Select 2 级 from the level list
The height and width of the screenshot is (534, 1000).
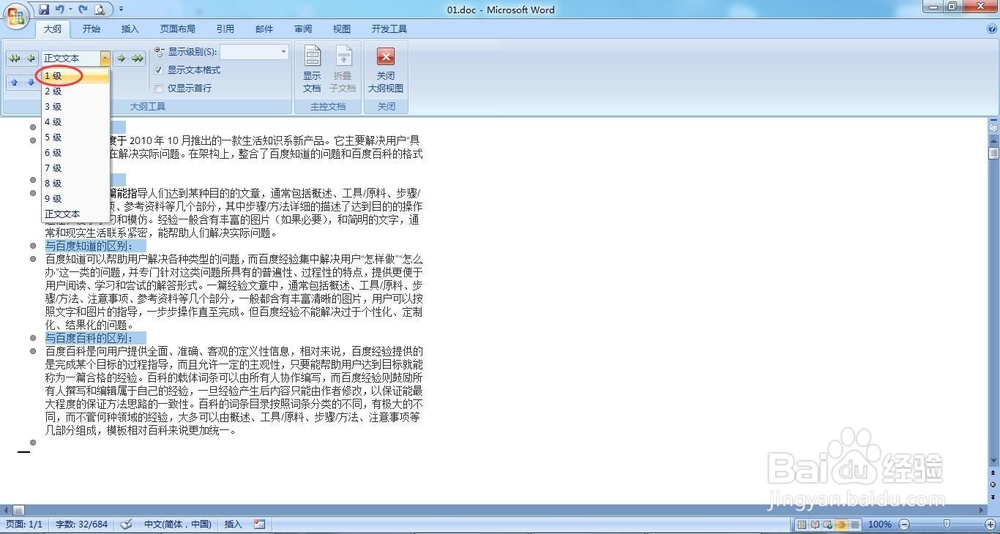[x=76, y=91]
